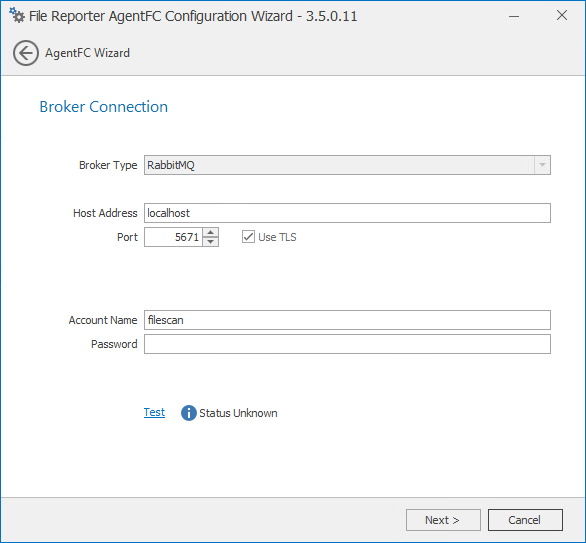Cancel the wizard setup
Viewport: 586px width, 543px height.
pos(525,520)
